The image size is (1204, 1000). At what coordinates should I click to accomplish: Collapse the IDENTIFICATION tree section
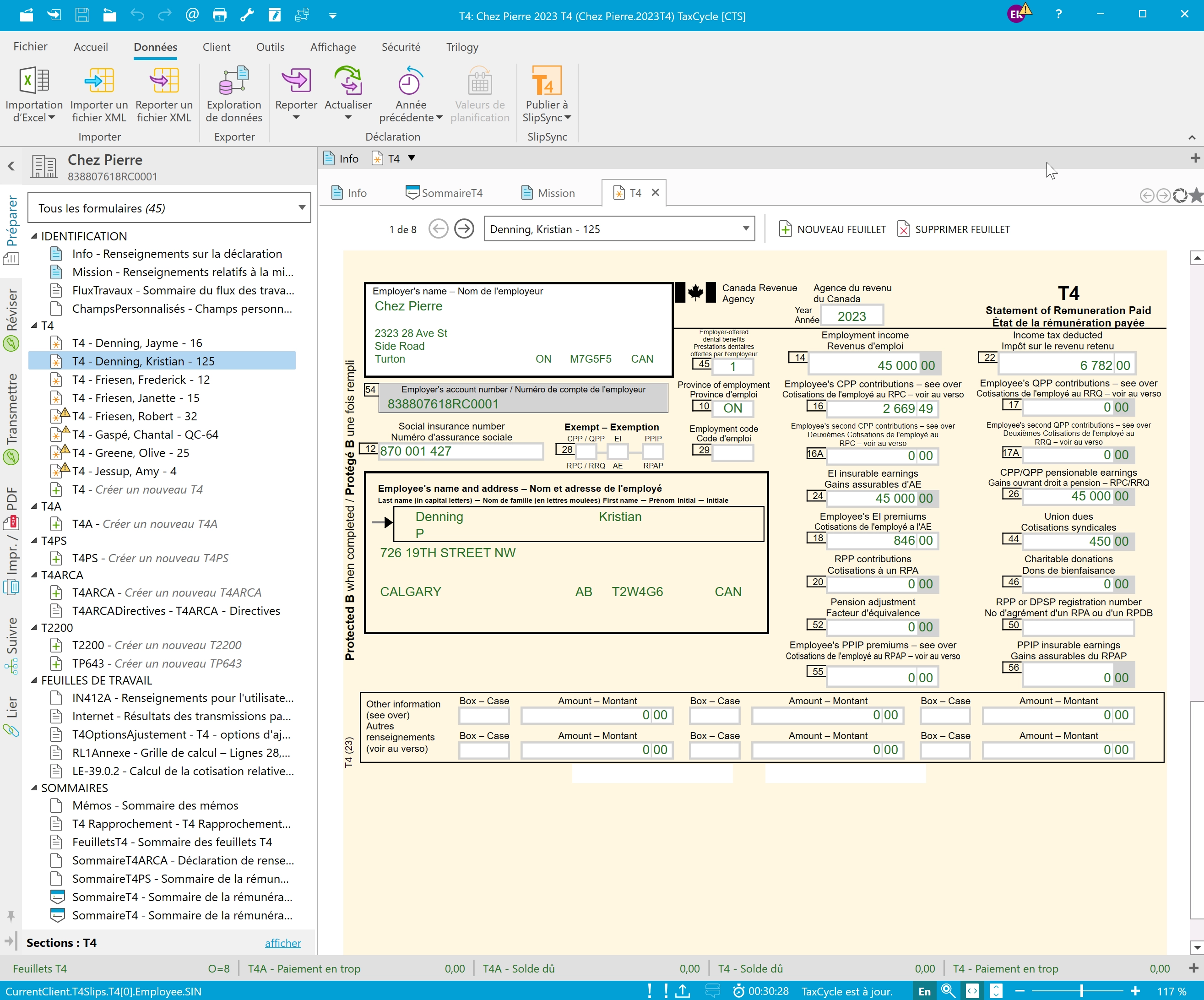34,236
